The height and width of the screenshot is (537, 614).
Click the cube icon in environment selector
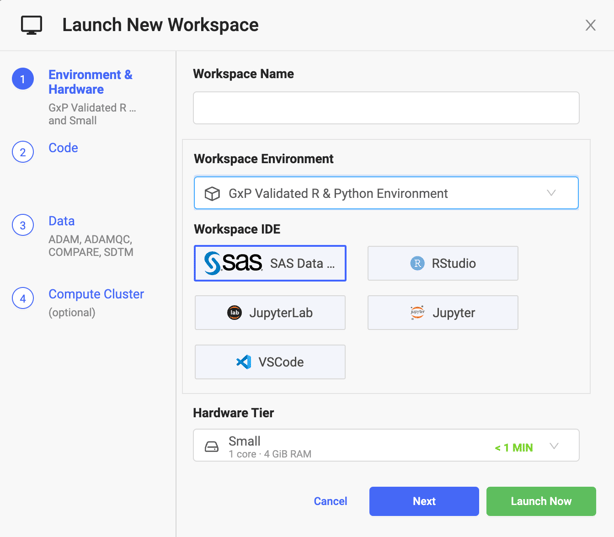click(212, 194)
